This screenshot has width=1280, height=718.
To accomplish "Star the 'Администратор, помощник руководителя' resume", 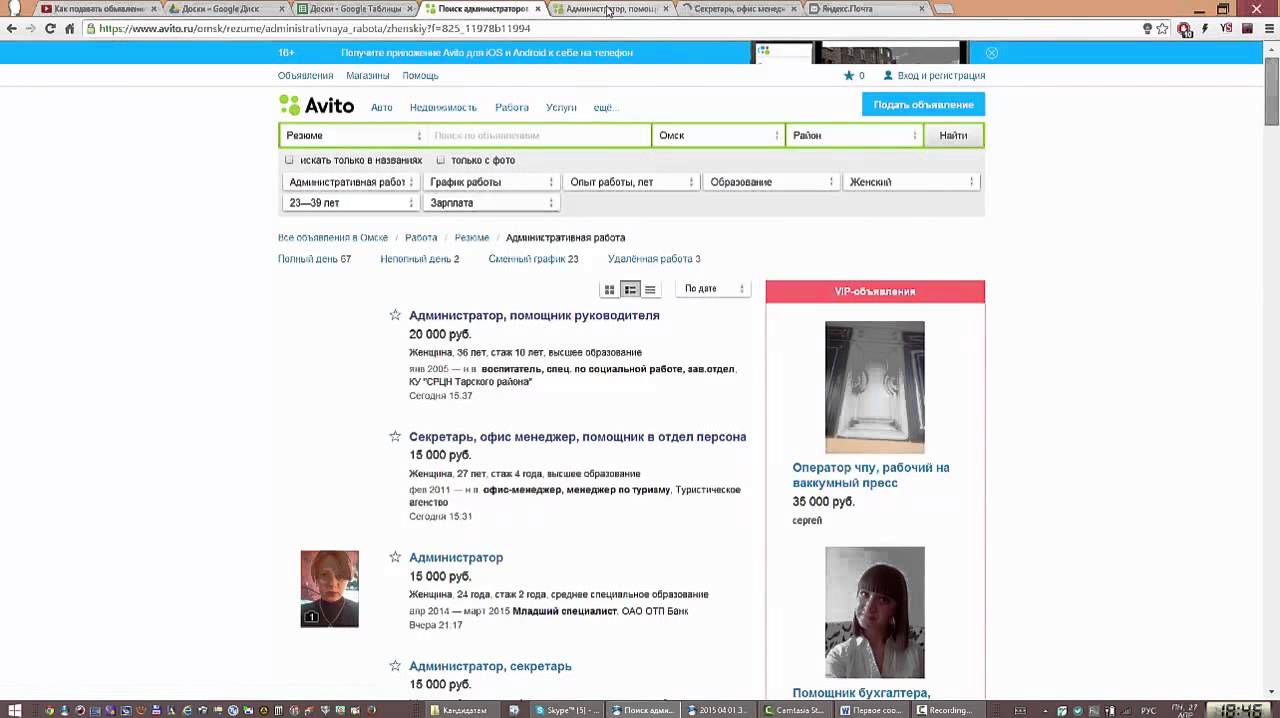I will [x=395, y=315].
